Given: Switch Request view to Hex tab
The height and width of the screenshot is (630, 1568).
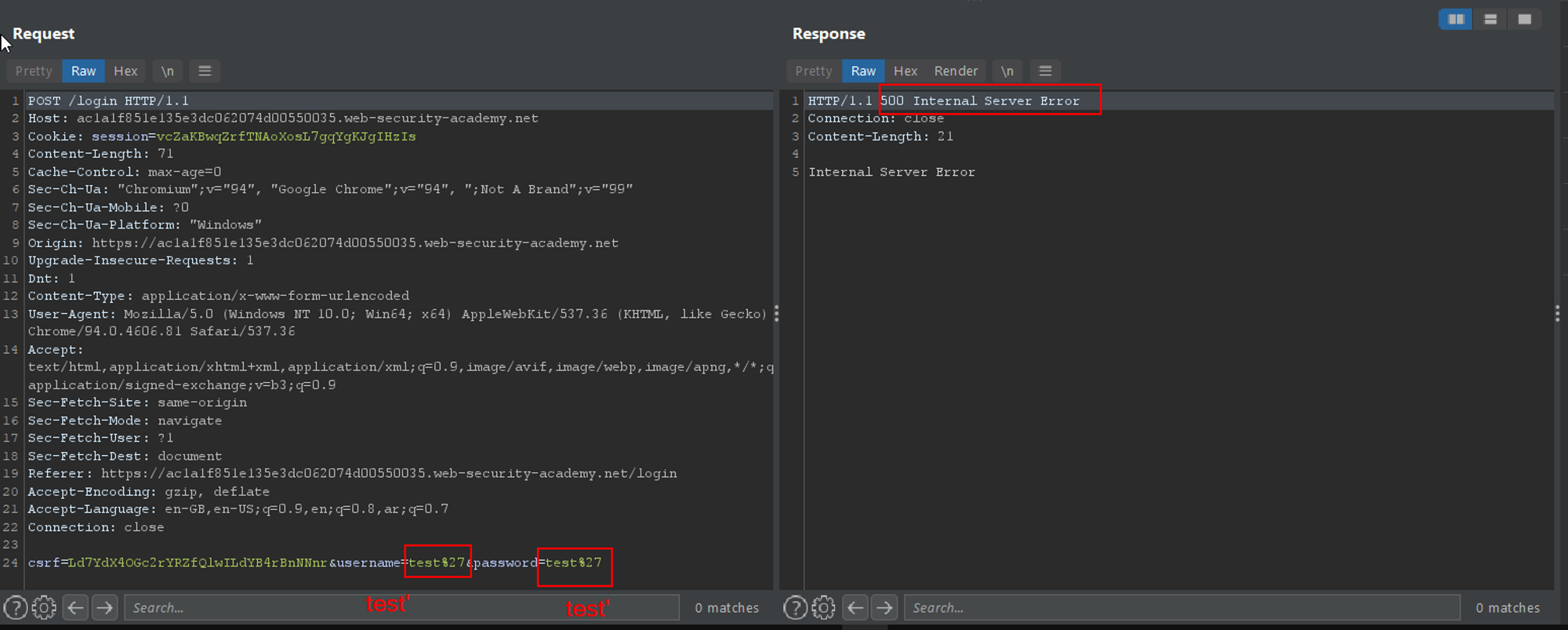Looking at the screenshot, I should [125, 71].
